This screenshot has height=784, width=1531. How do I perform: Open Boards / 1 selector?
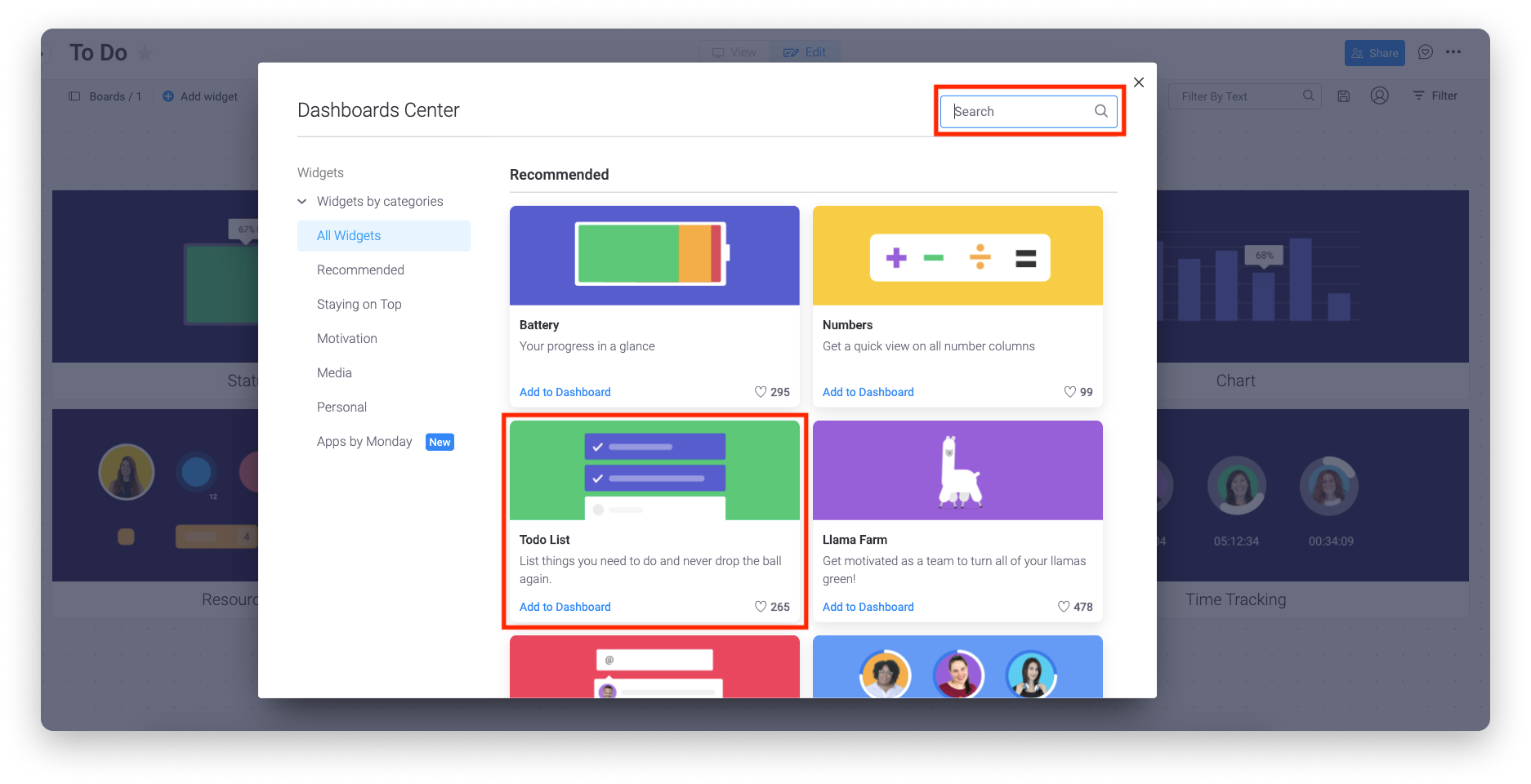(105, 96)
